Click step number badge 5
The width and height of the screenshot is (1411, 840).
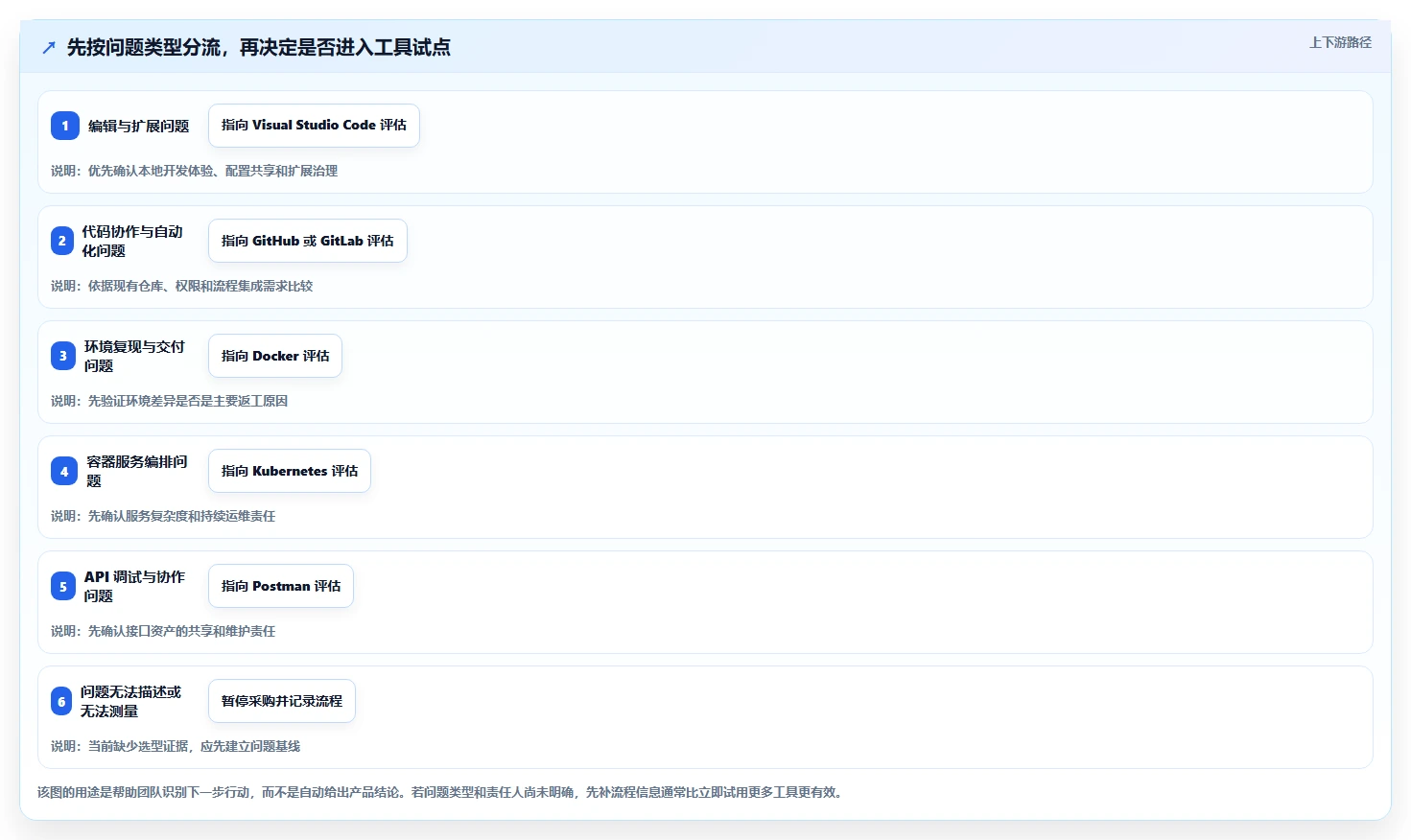pyautogui.click(x=63, y=586)
